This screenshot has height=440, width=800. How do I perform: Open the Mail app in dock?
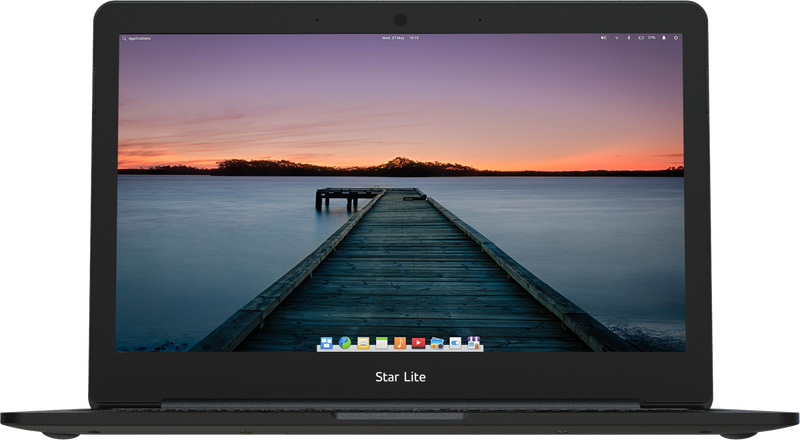(363, 343)
